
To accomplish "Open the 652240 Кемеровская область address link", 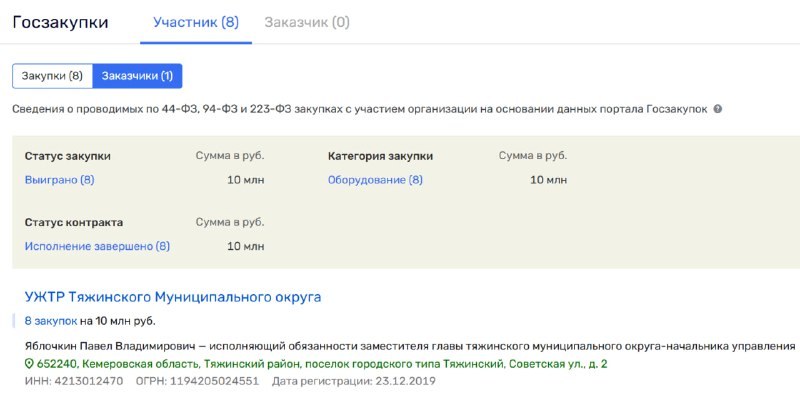I will pos(322,364).
